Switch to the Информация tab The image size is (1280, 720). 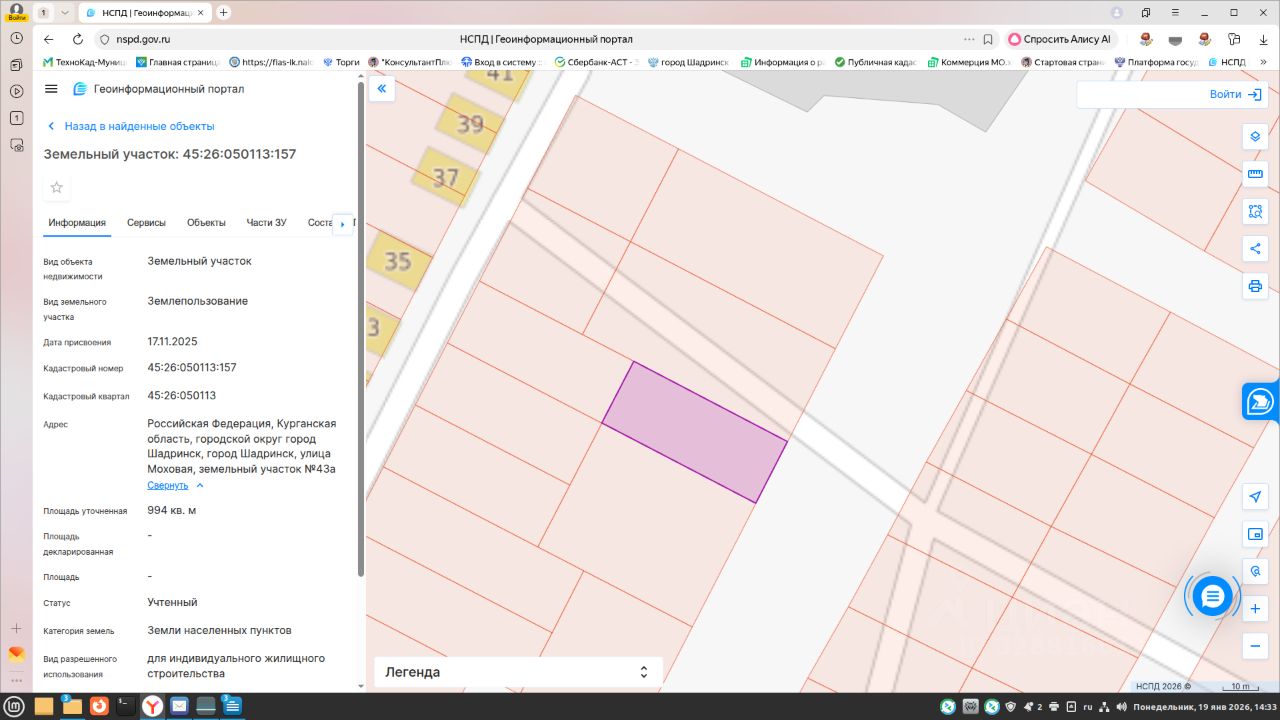(x=77, y=223)
